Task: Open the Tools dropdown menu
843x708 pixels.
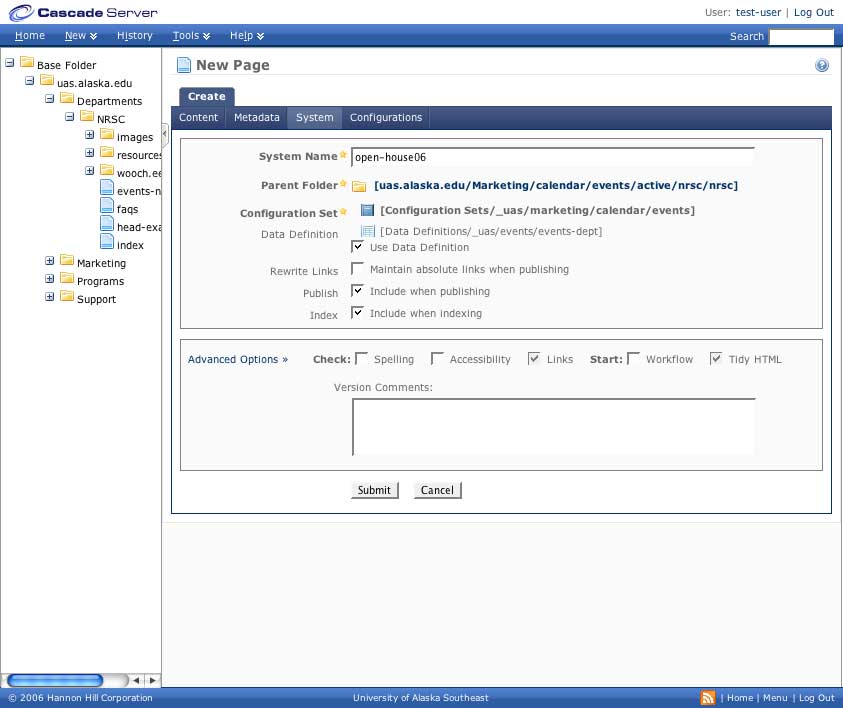Action: [x=190, y=36]
